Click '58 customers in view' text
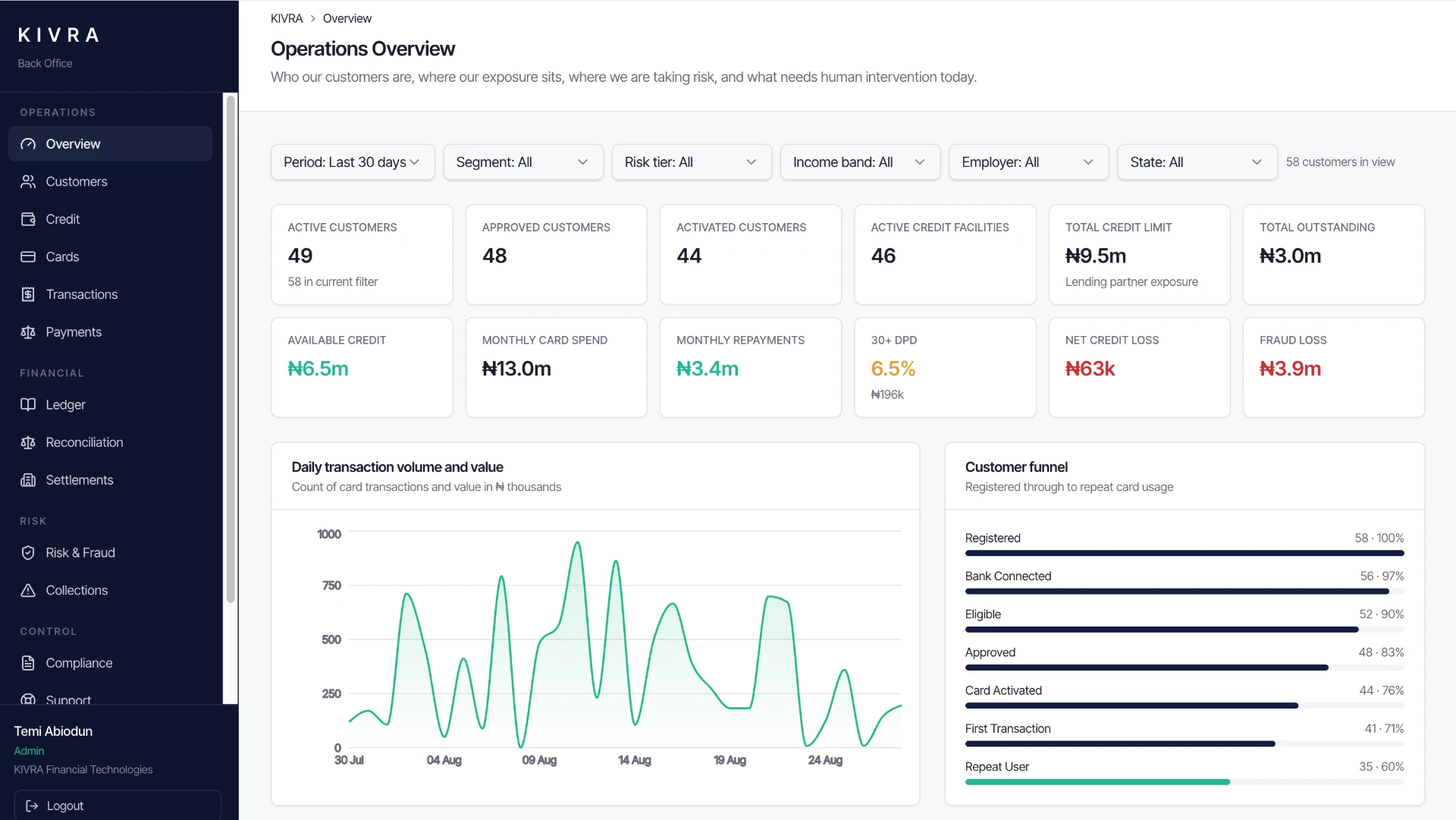Viewport: 1456px width, 820px height. (1340, 162)
